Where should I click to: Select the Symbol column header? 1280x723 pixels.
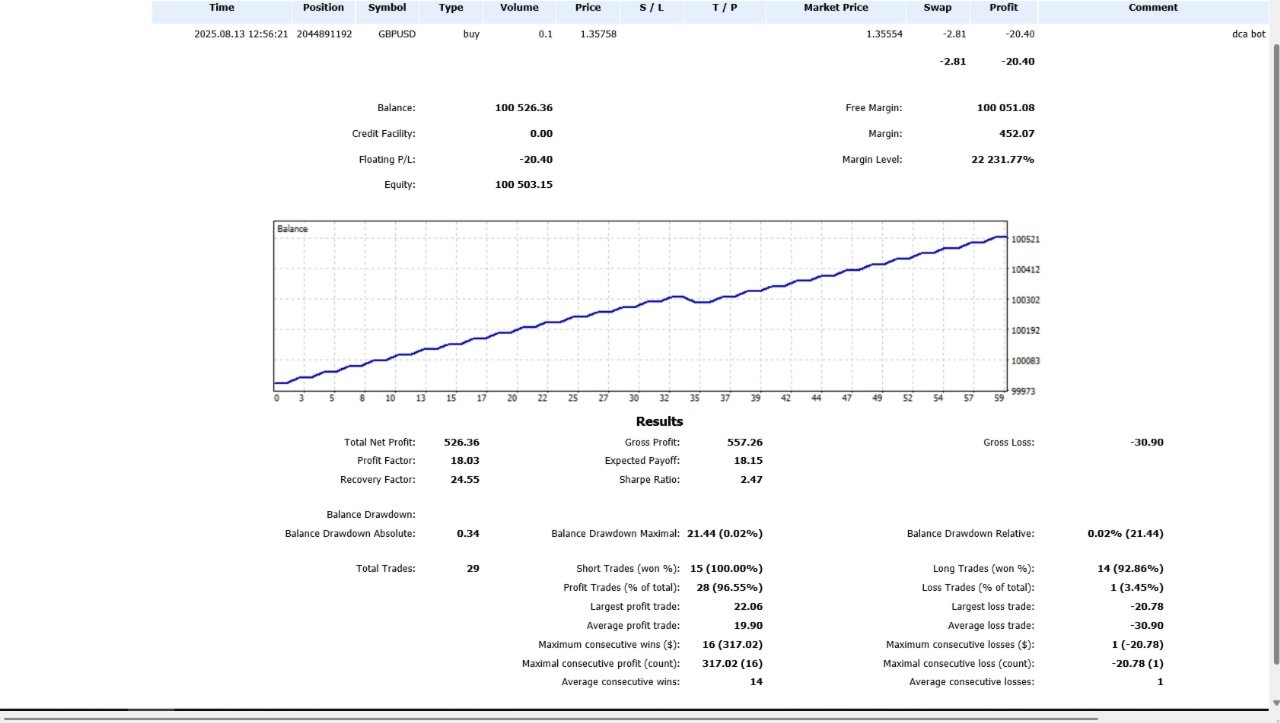(x=387, y=8)
